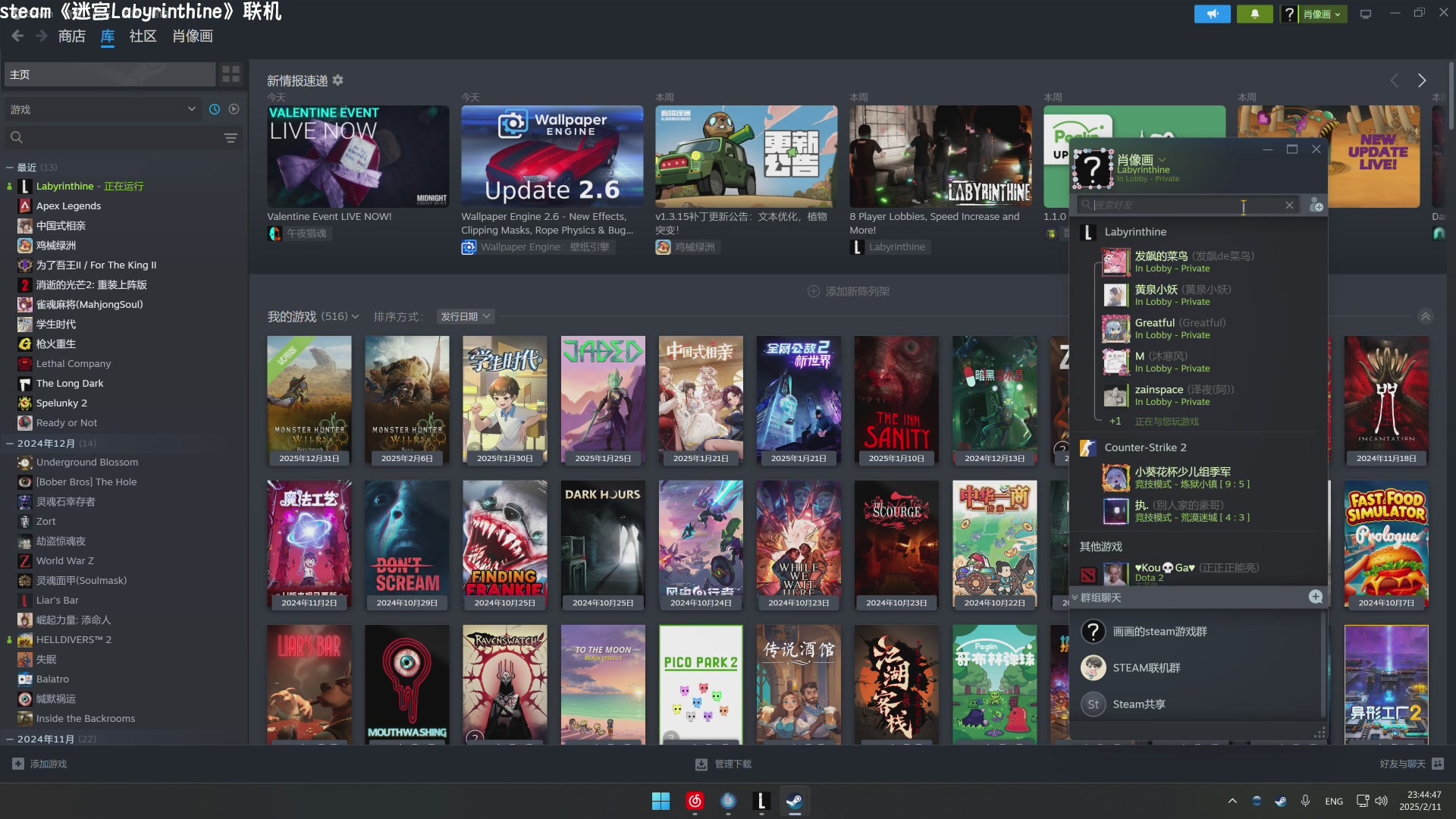Open Valentine Event Live Now news thumbnail

358,156
